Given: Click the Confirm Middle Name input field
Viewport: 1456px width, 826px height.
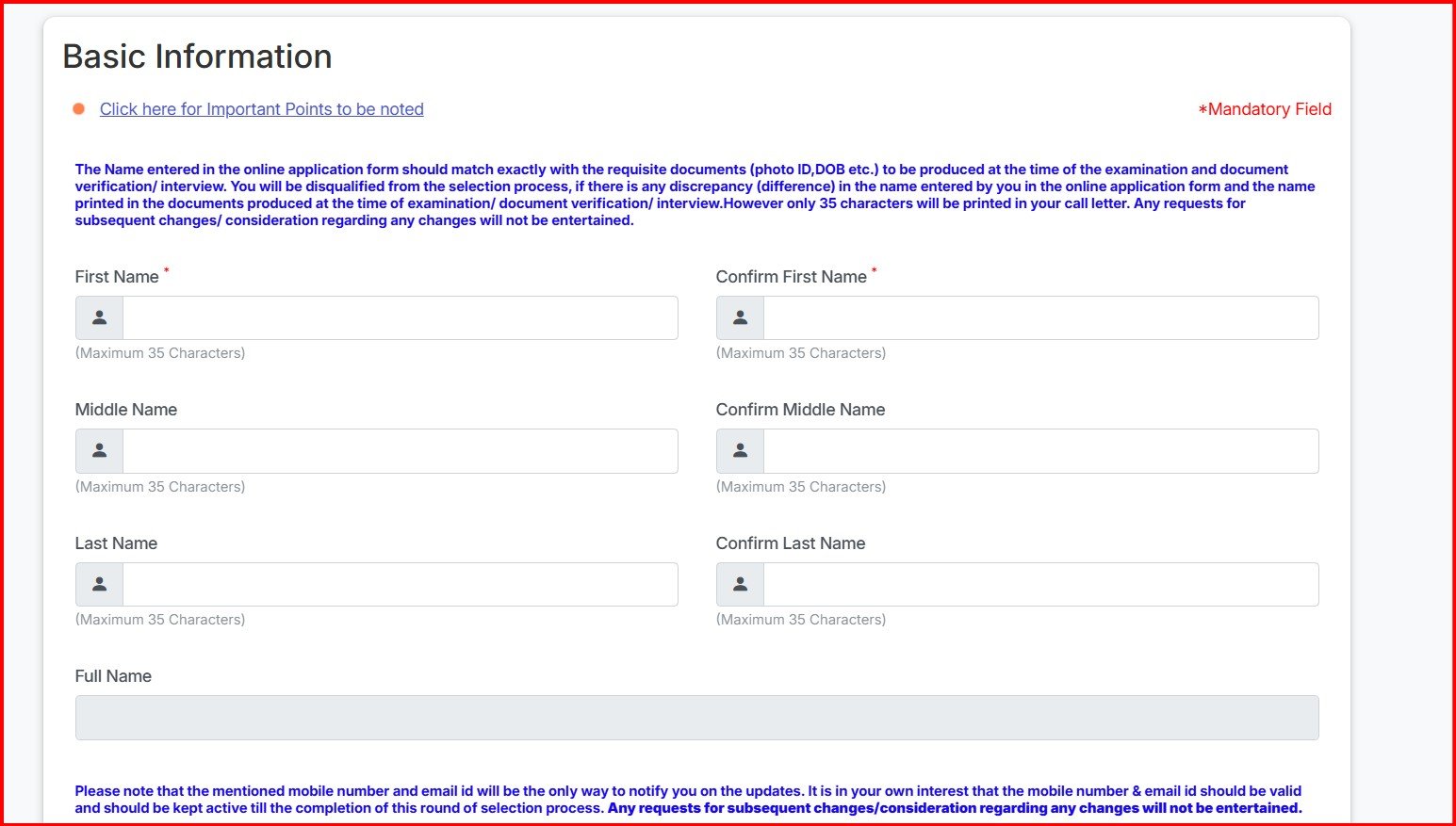Looking at the screenshot, I should point(1040,451).
